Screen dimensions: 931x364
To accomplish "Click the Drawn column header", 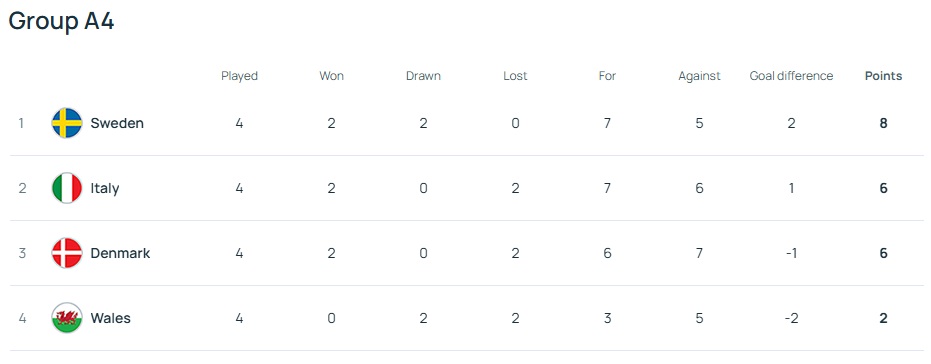I will coord(423,76).
